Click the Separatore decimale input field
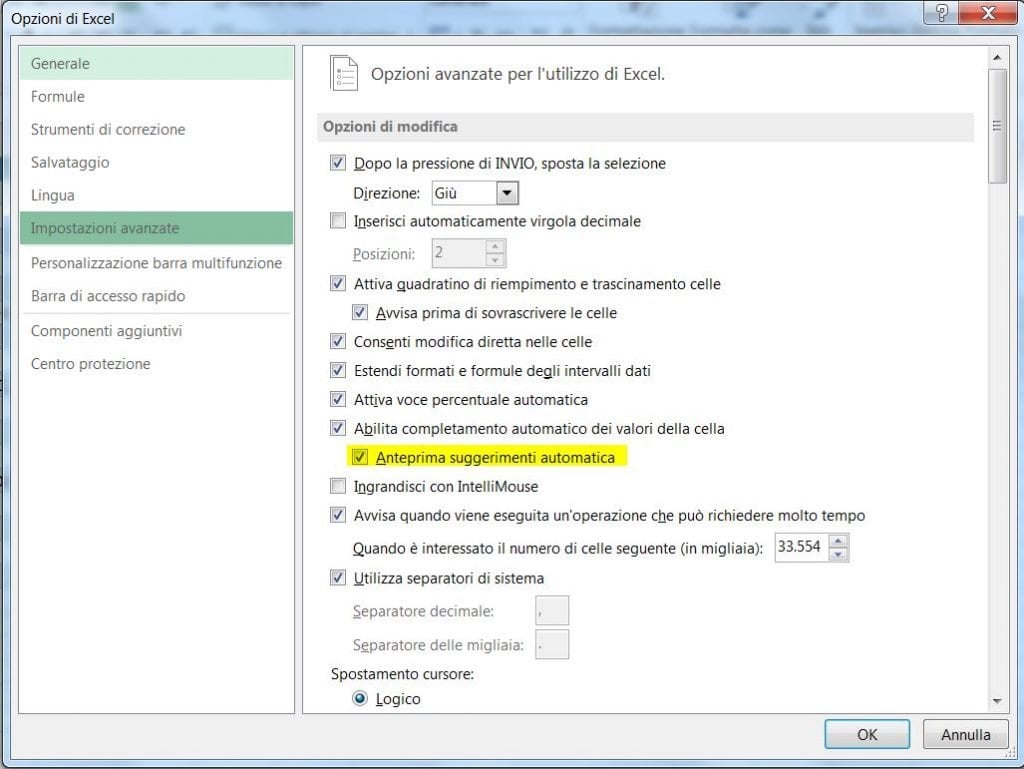Screen dimensions: 1024x769 point(551,611)
